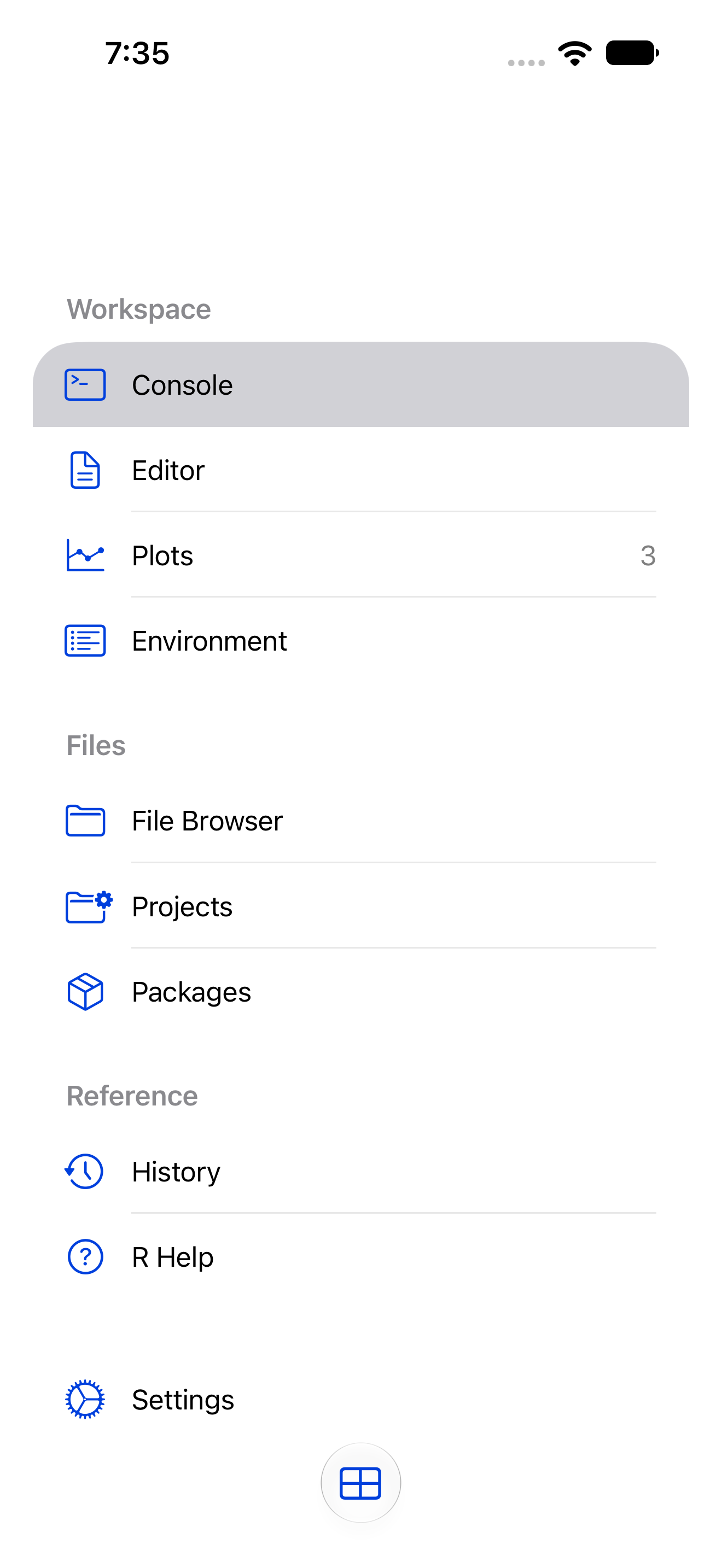Tap the File Browser folder icon

85,821
